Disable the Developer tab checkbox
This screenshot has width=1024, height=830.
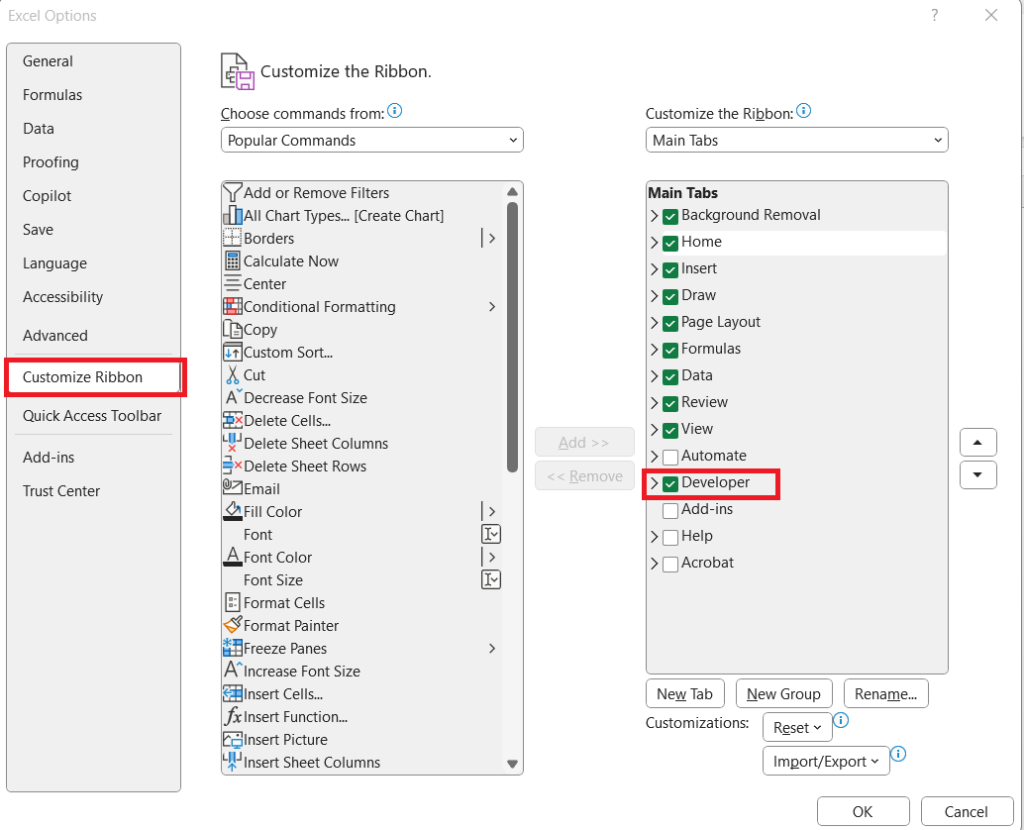tap(669, 483)
